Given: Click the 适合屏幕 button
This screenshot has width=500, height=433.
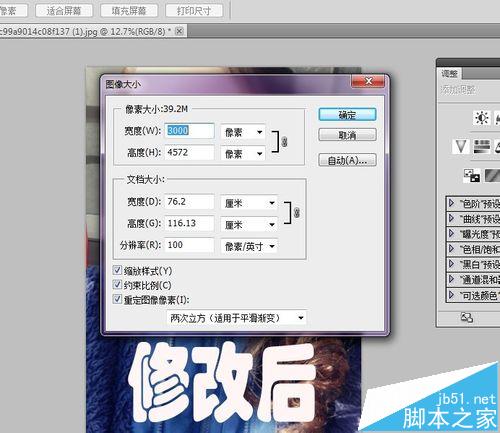Looking at the screenshot, I should [x=63, y=11].
